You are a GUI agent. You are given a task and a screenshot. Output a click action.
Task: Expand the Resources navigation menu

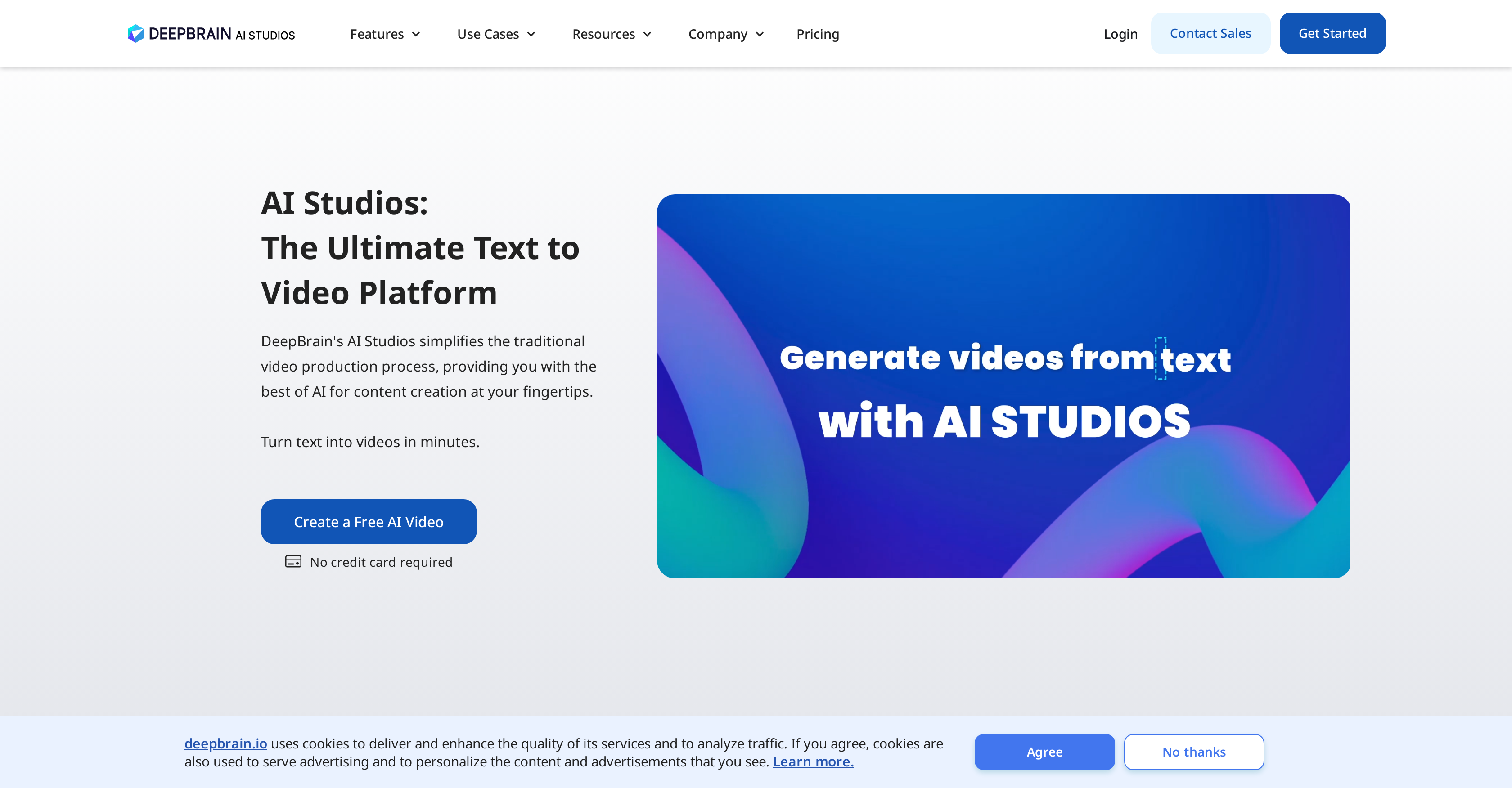click(x=612, y=33)
